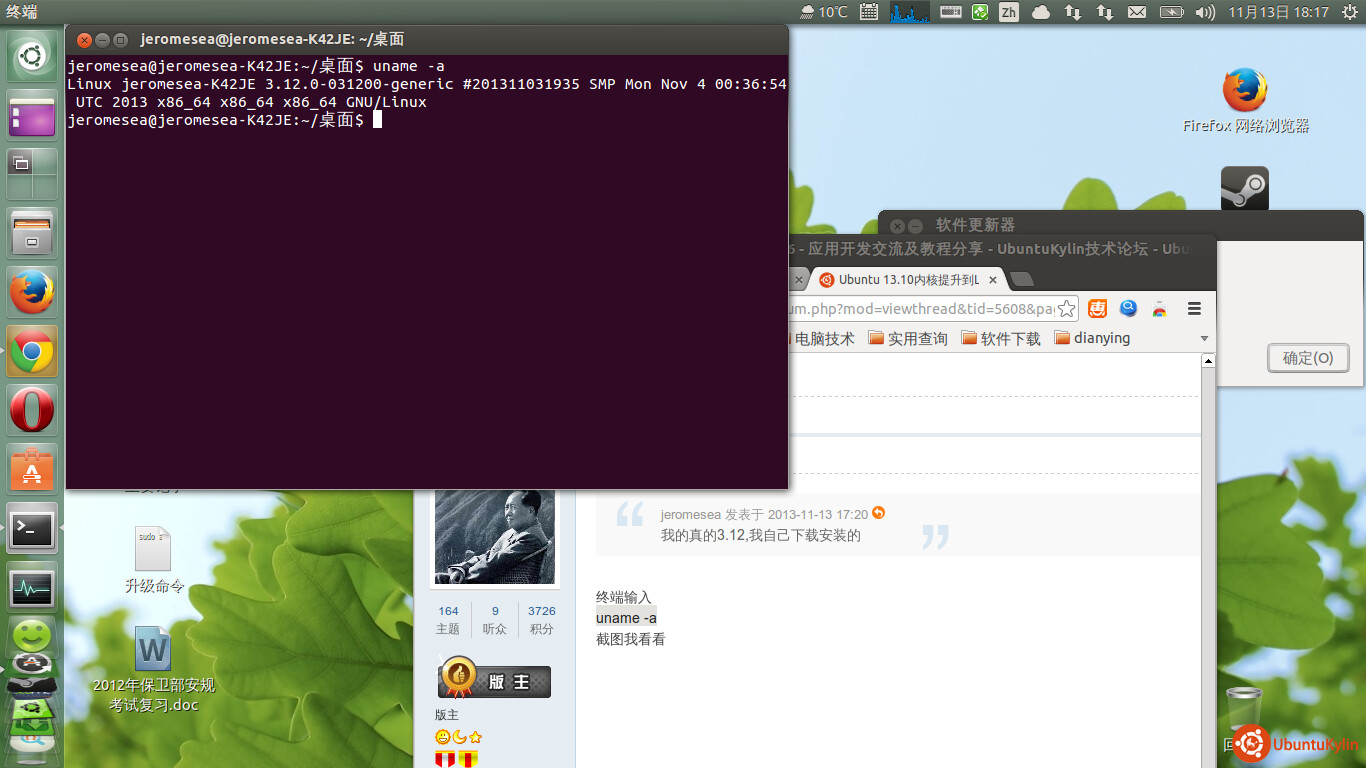This screenshot has width=1366, height=768.
Task: Expand the bookmarks bar overflow arrow
Action: (1204, 339)
